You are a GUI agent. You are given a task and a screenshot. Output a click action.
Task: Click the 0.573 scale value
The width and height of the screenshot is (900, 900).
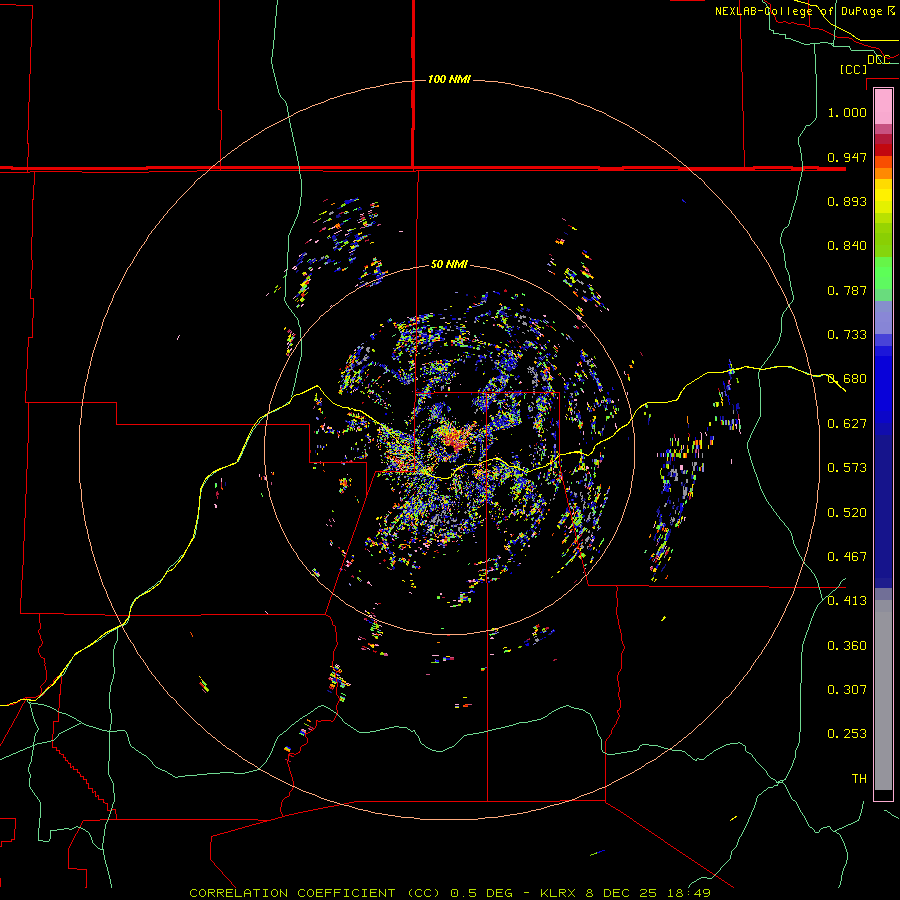(x=847, y=468)
